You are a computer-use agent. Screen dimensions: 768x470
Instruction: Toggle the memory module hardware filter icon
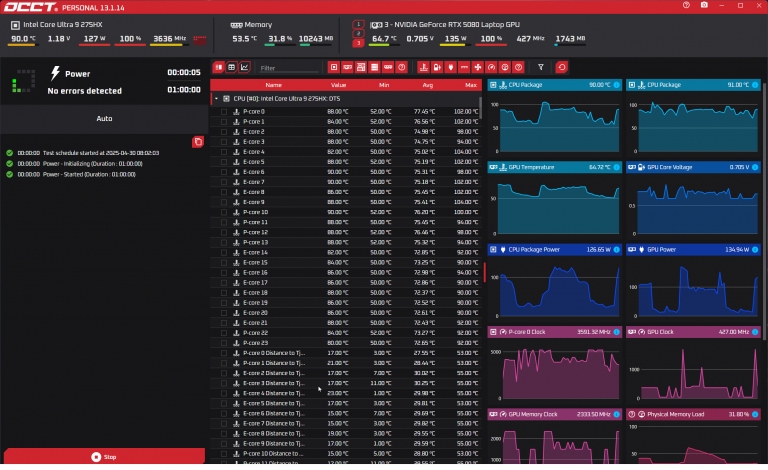pos(388,67)
